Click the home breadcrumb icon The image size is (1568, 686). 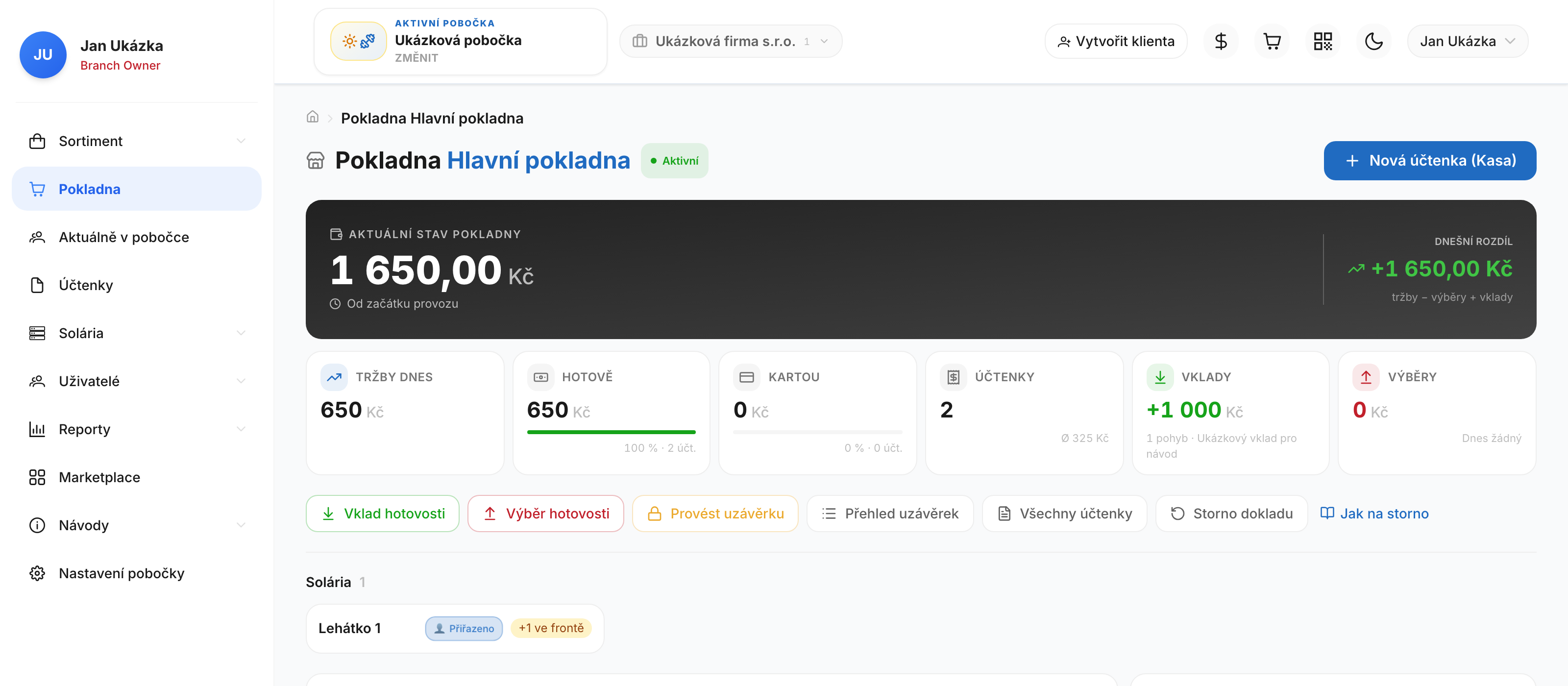coord(312,117)
